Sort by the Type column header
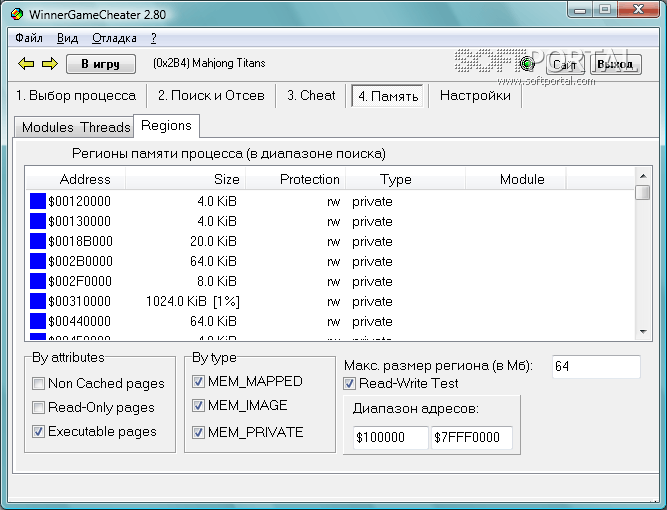 405,179
